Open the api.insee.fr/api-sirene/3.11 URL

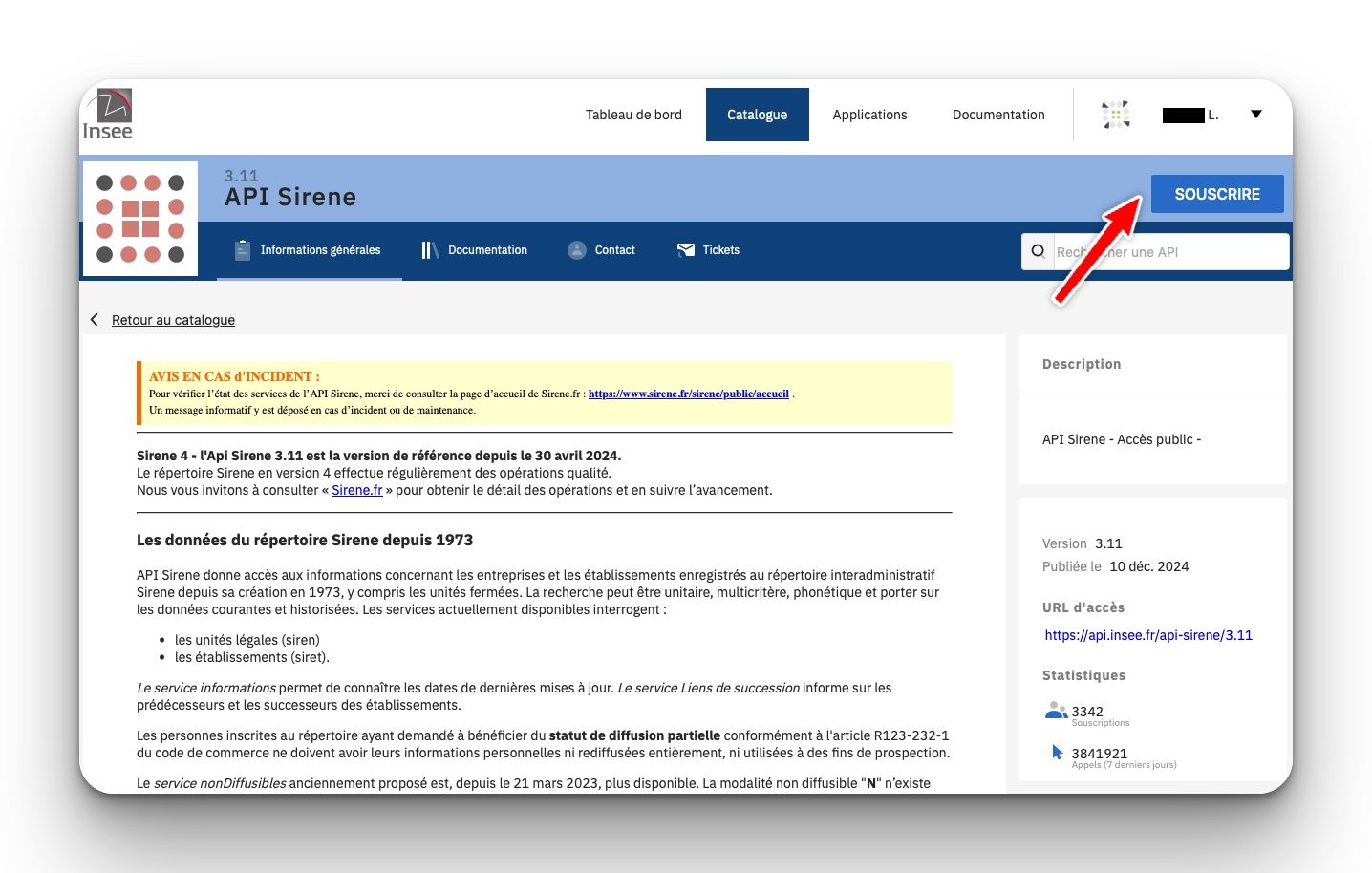1148,635
